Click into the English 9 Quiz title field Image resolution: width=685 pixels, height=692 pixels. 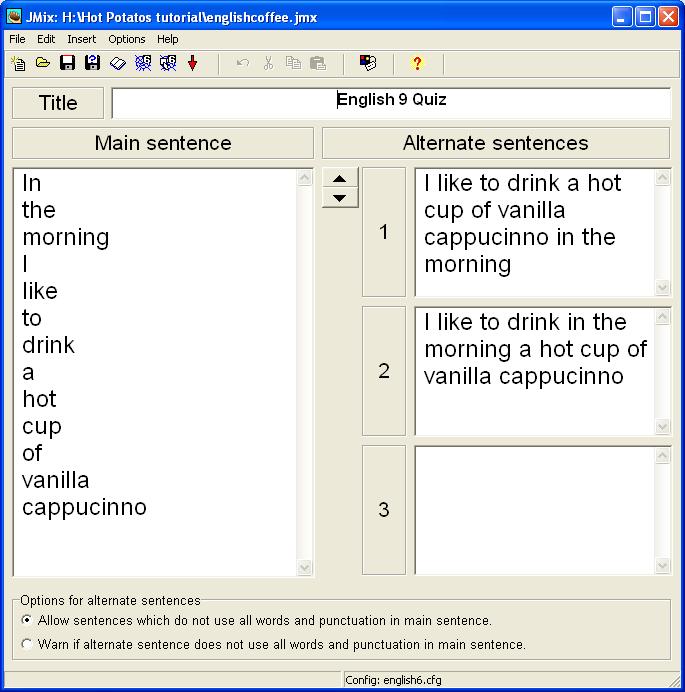pos(391,103)
